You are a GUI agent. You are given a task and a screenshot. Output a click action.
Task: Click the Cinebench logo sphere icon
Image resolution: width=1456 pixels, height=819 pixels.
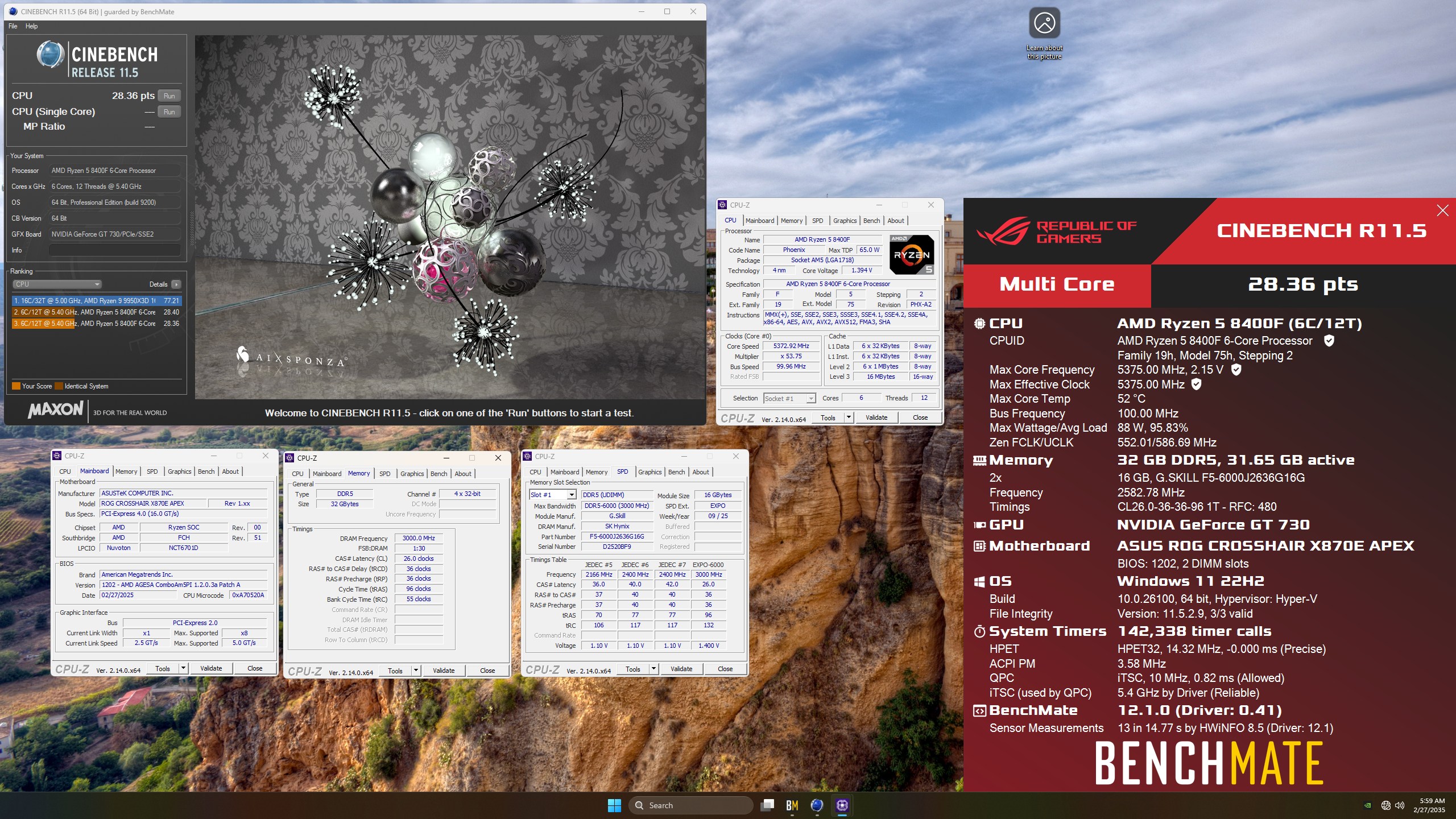50,55
